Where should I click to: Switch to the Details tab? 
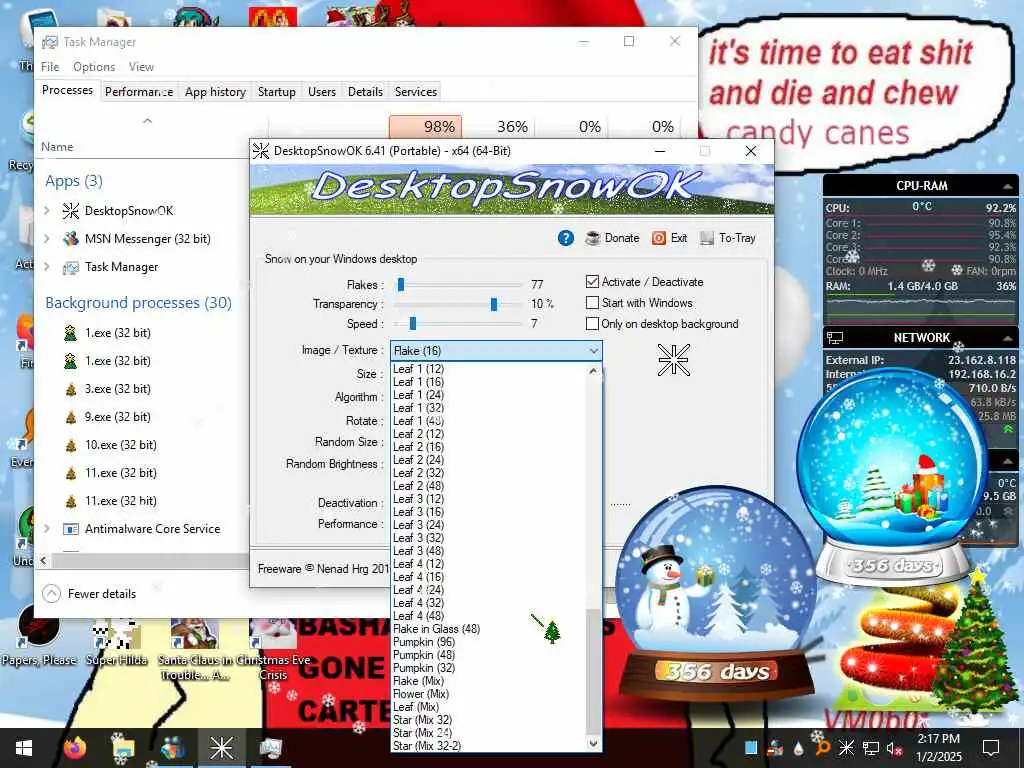click(365, 92)
